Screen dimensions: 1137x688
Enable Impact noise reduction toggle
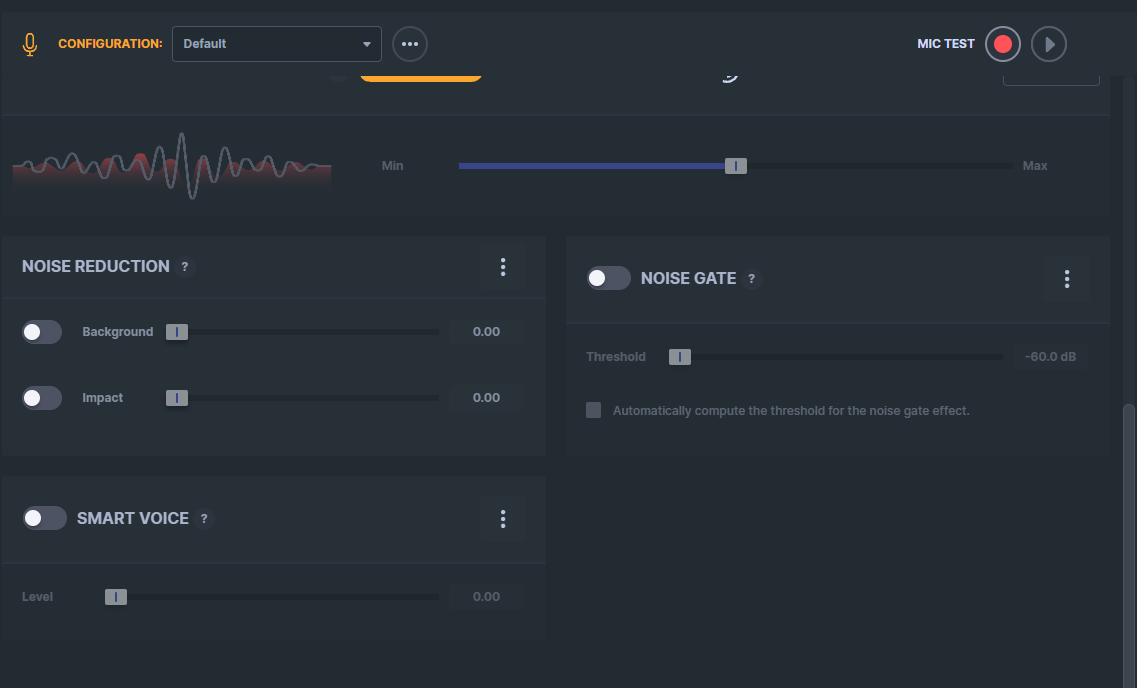(42, 398)
